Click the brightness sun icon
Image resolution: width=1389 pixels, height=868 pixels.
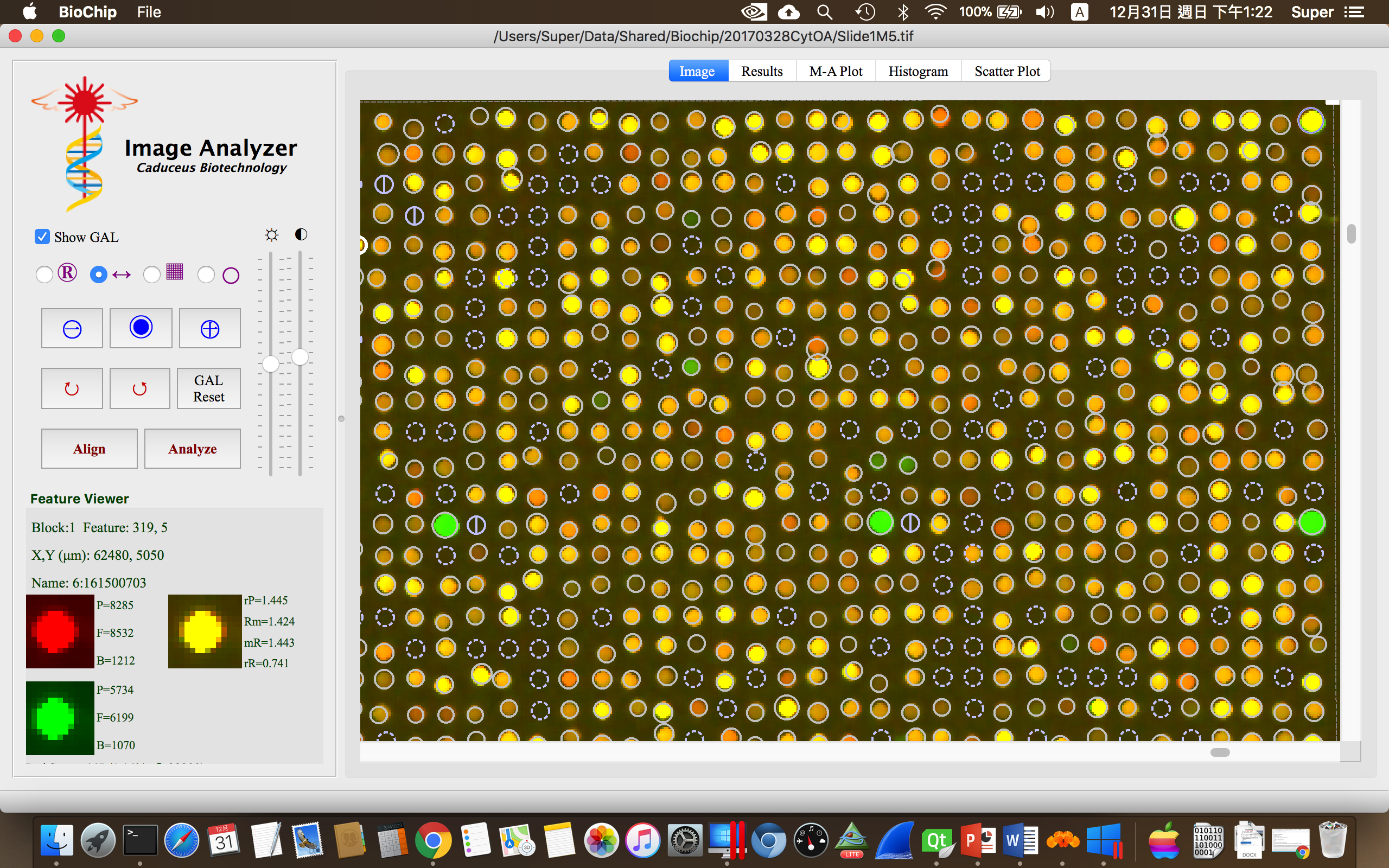click(x=271, y=235)
